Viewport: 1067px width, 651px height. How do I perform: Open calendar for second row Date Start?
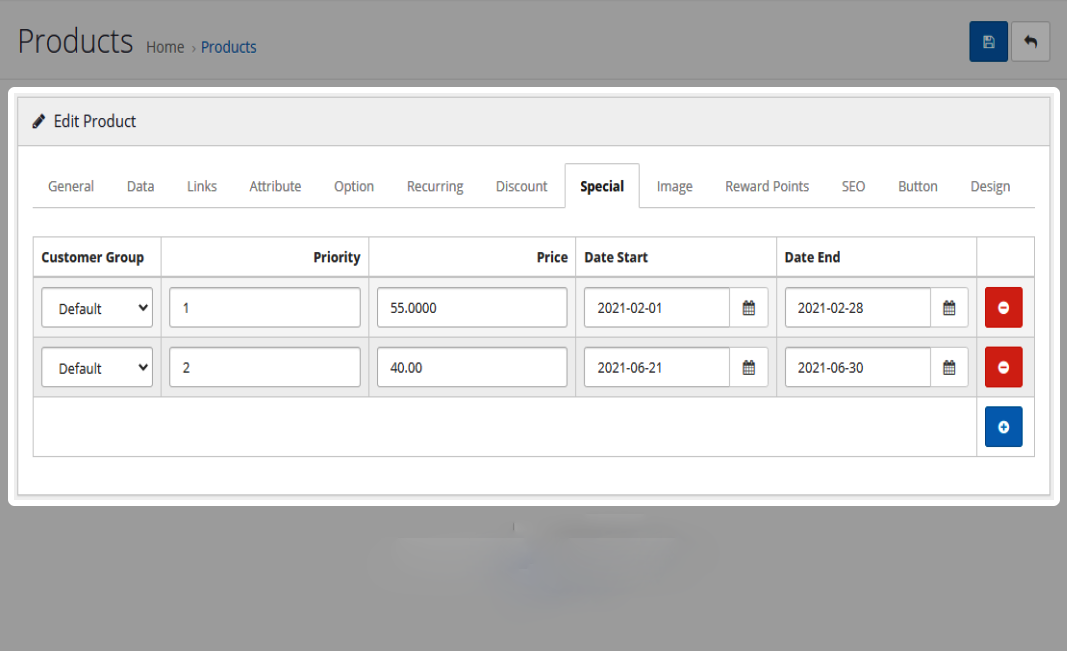point(748,368)
